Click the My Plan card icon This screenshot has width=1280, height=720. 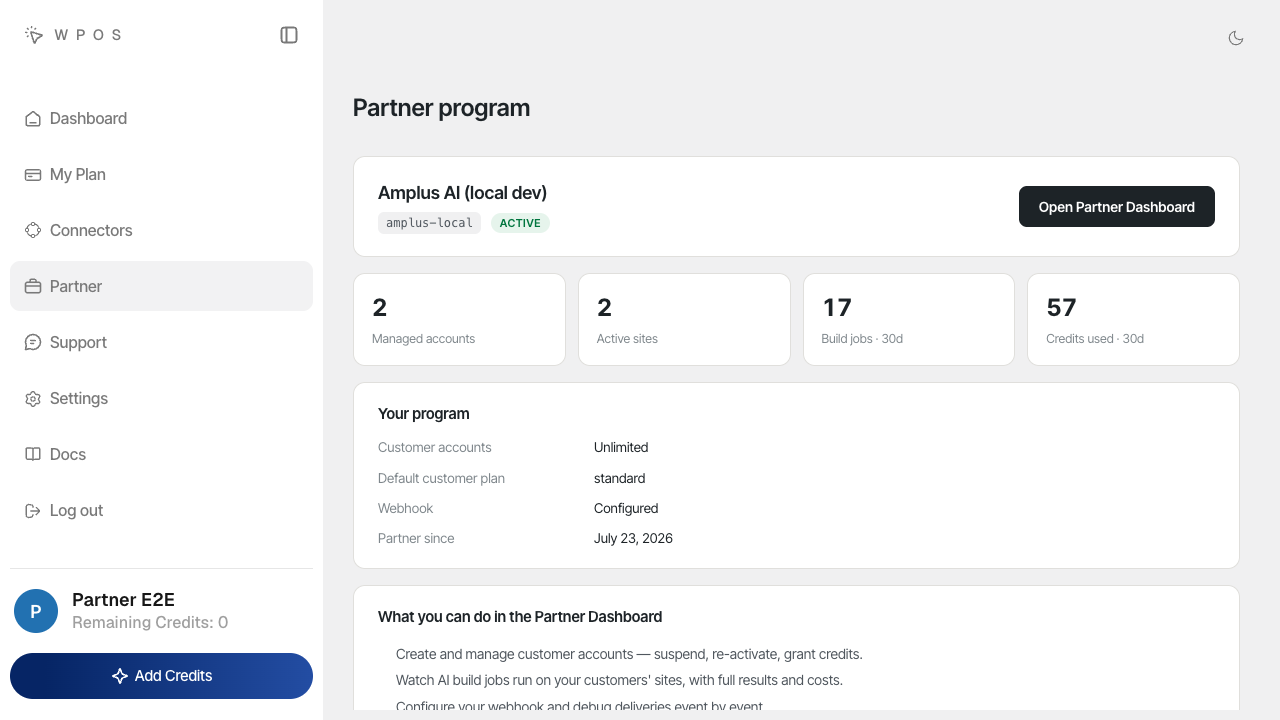pos(32,174)
